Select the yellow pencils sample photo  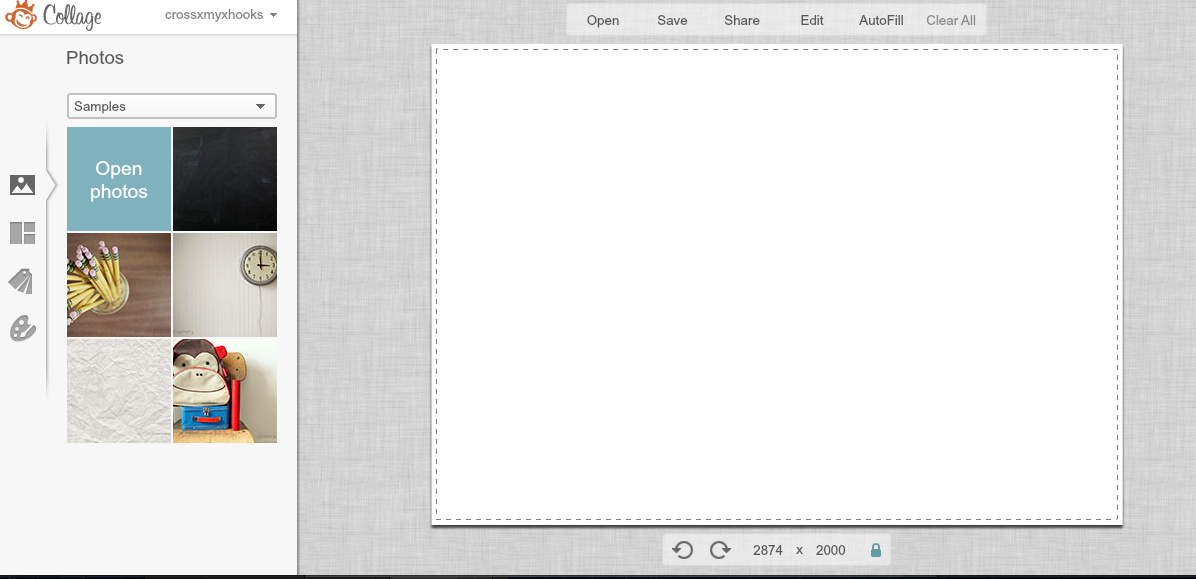[x=119, y=285]
